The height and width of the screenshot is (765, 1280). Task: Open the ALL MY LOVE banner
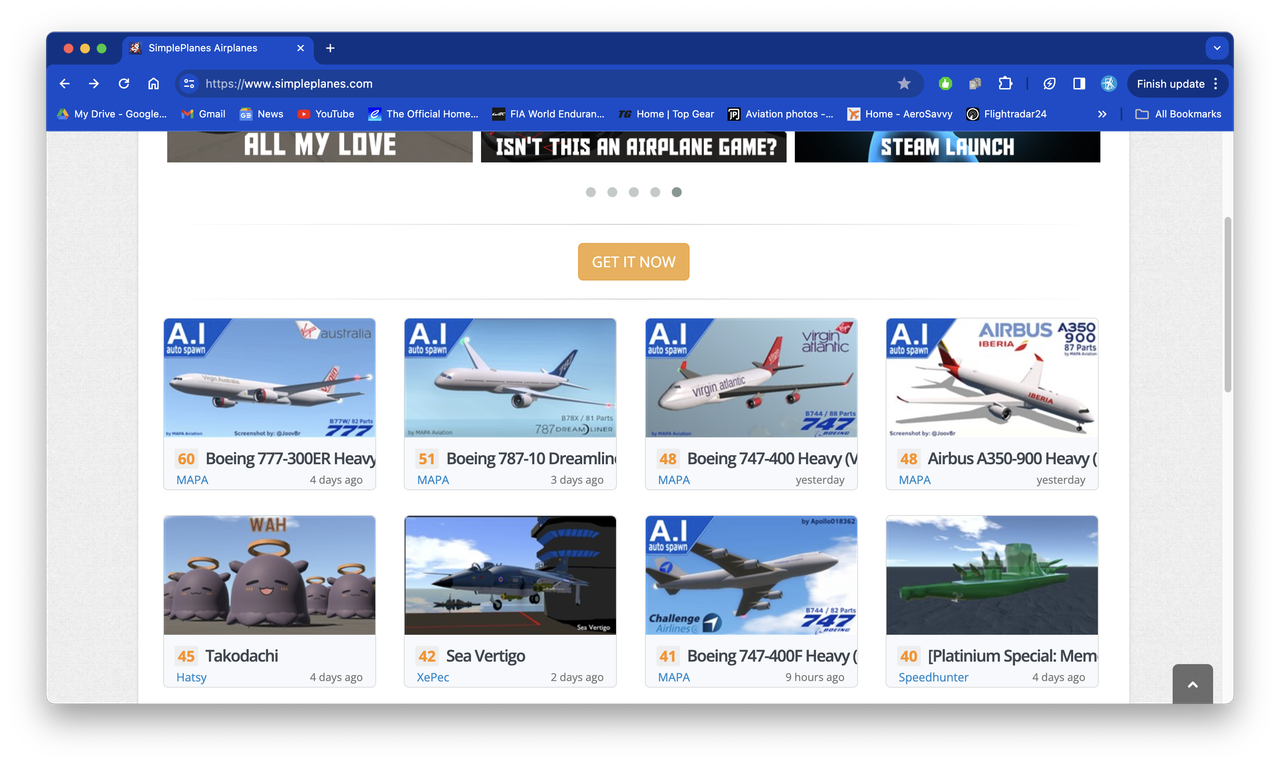(x=320, y=146)
